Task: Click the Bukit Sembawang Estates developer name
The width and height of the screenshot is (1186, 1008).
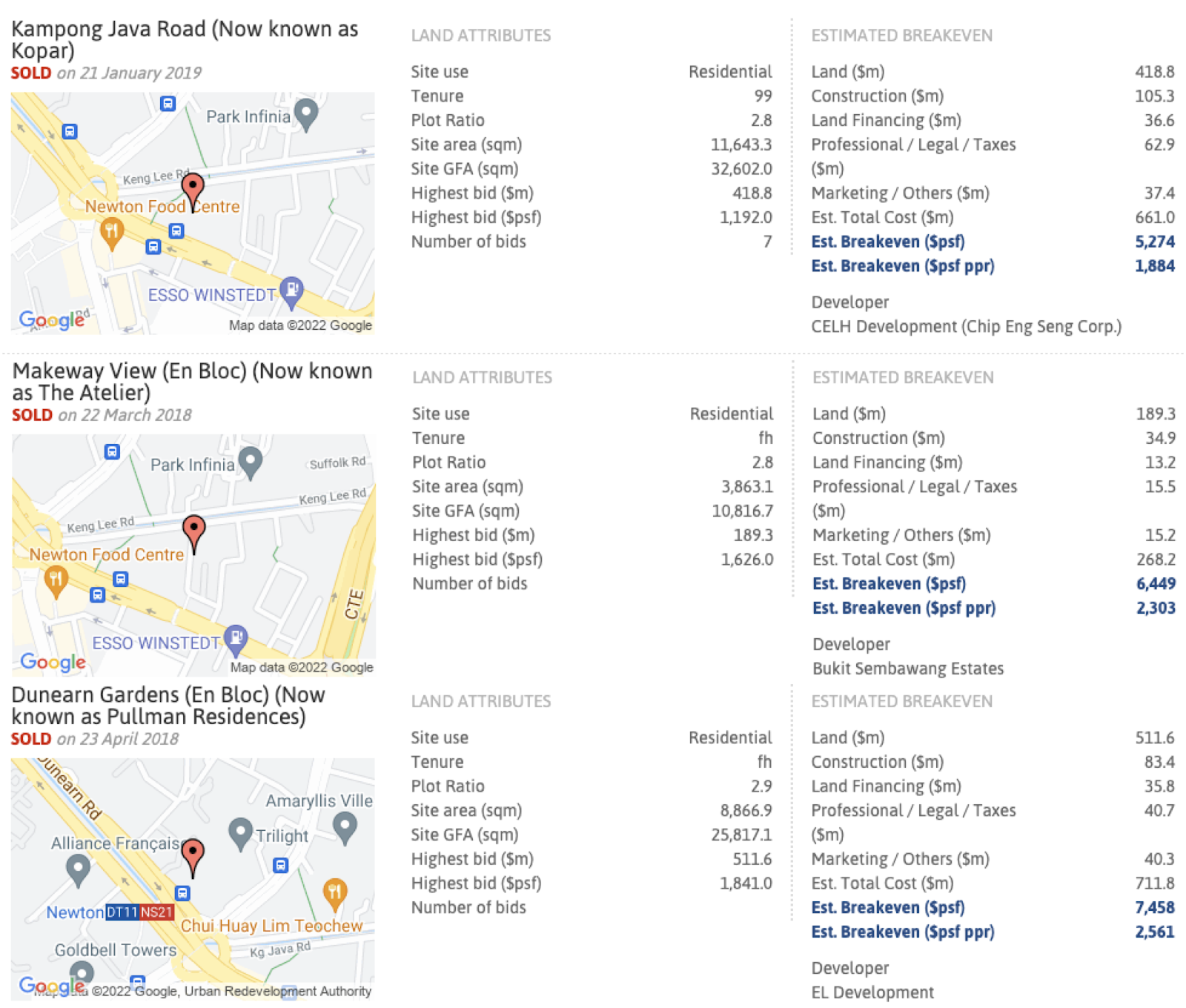Action: pos(908,669)
